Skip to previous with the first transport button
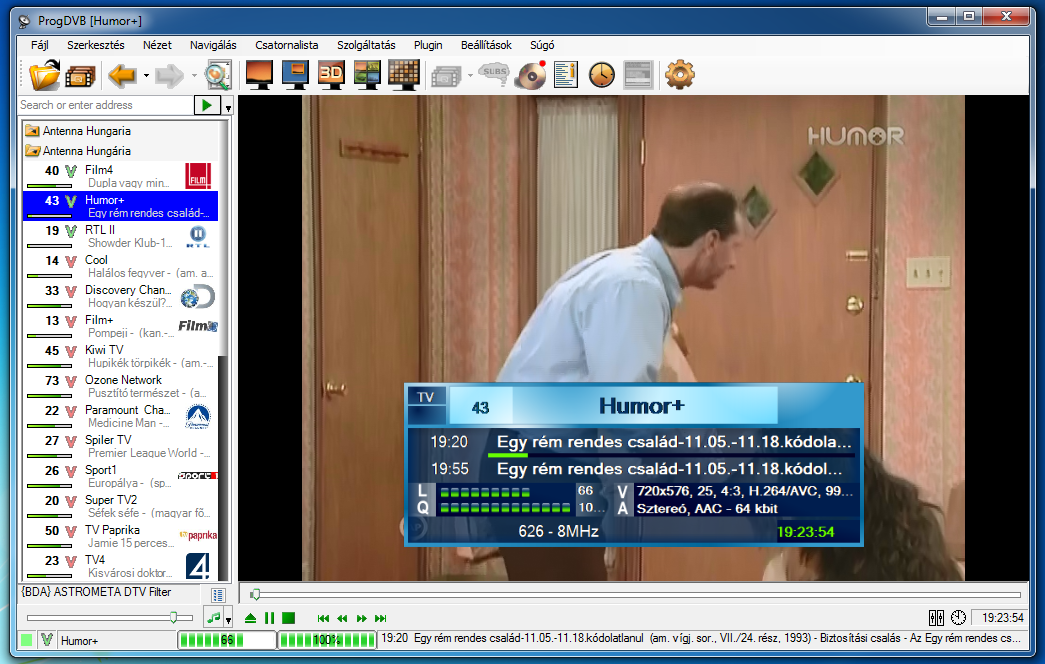This screenshot has height=664, width=1045. (x=323, y=619)
